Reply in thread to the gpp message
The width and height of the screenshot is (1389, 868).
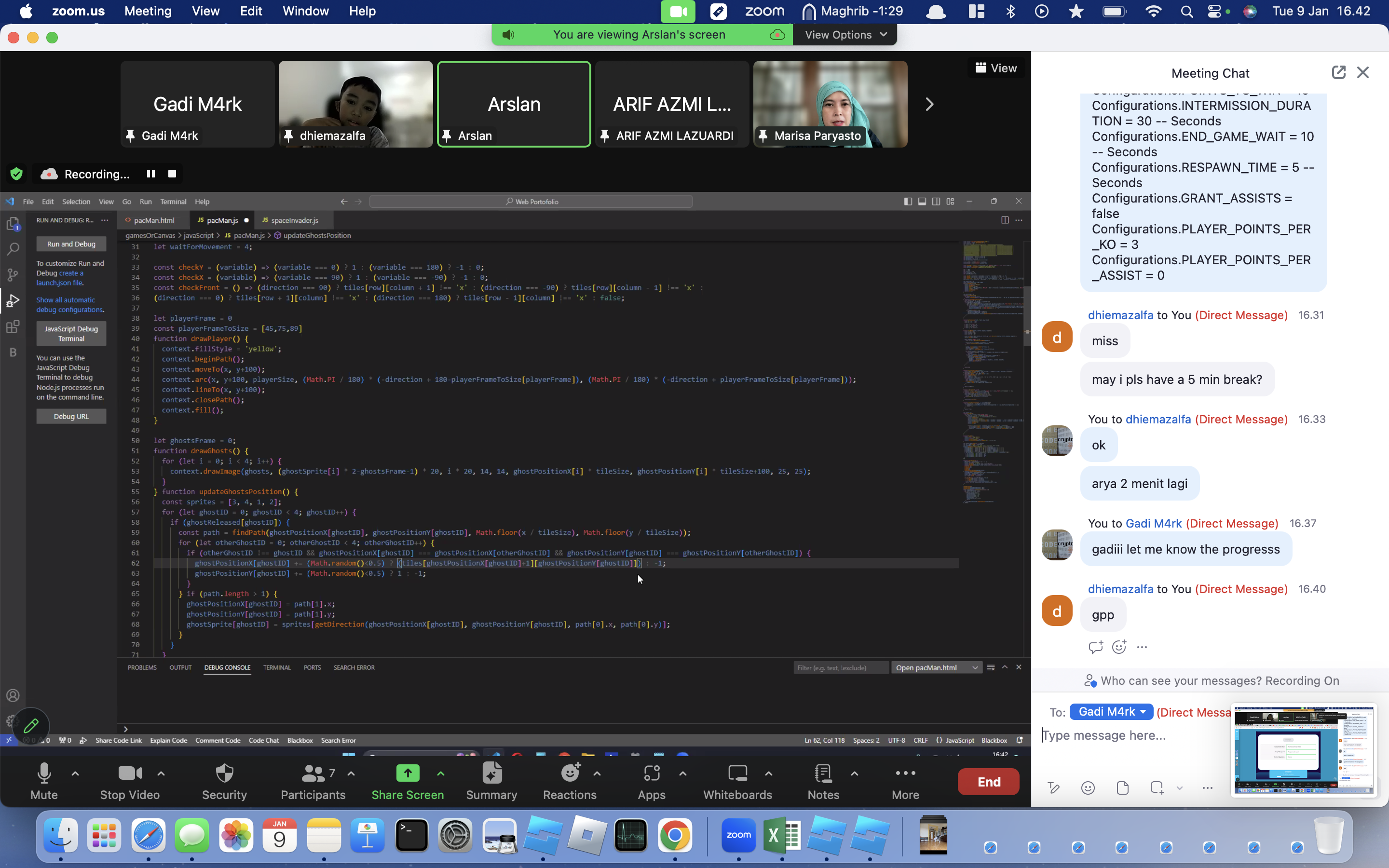click(x=1095, y=647)
